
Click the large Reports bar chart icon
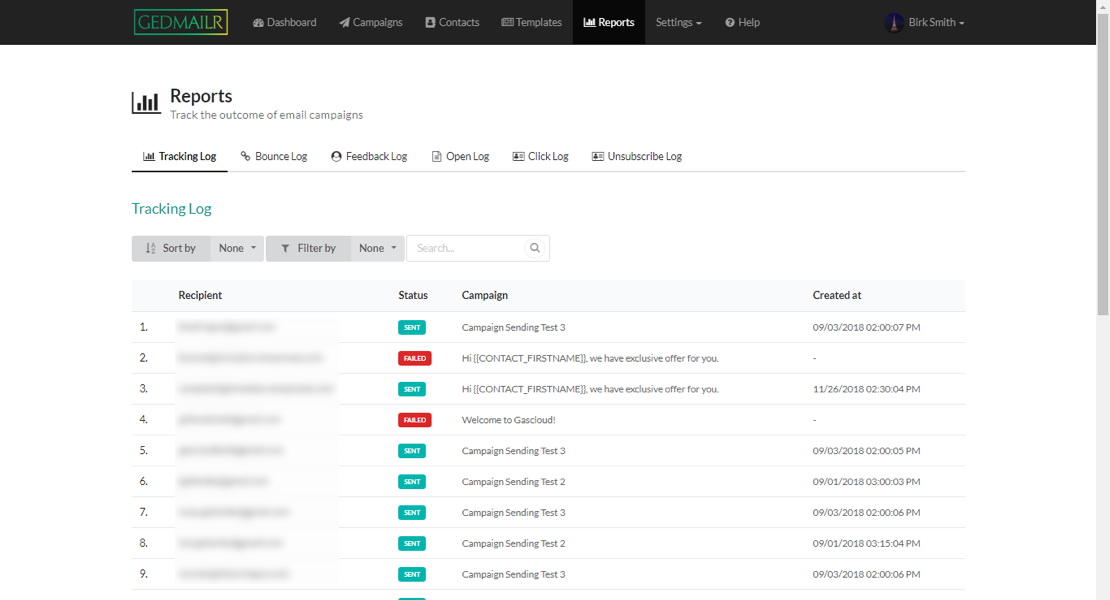pos(146,102)
